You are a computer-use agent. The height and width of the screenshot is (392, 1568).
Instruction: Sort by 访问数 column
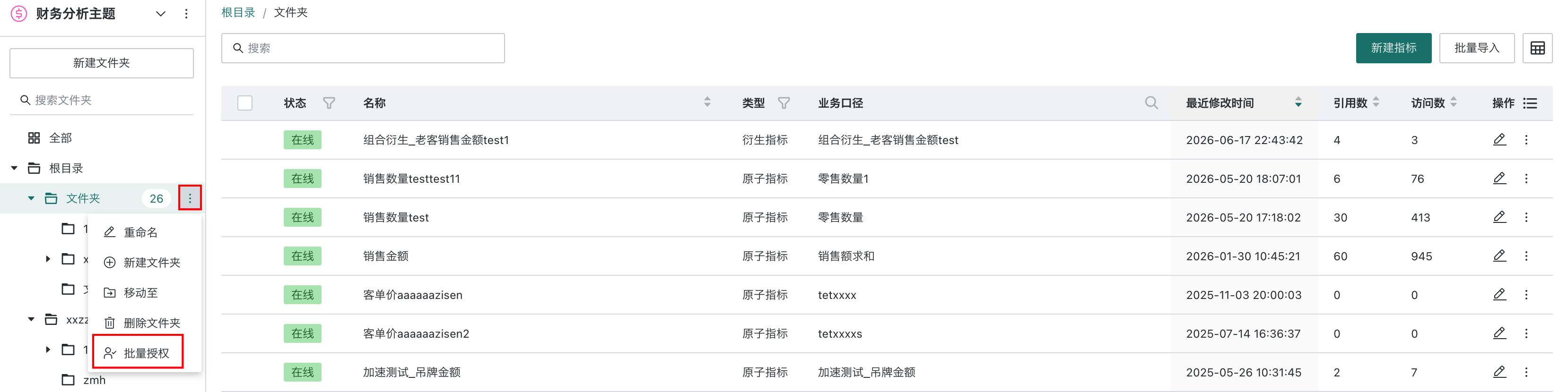(x=1454, y=102)
